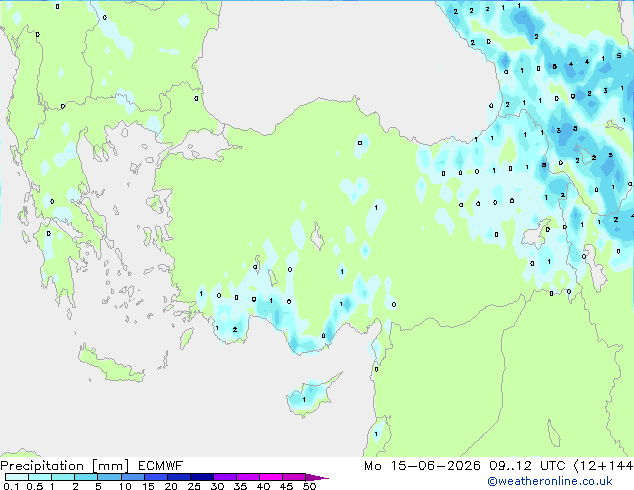Pick the 30–35 mm purple legend swatch
Screen dimensions: 634x490
point(224,477)
